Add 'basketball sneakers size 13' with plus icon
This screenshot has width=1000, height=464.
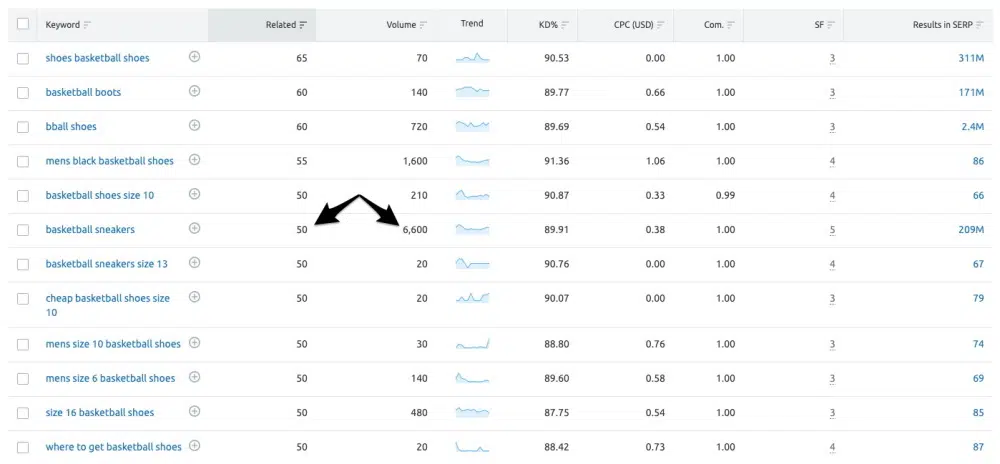[x=195, y=263]
